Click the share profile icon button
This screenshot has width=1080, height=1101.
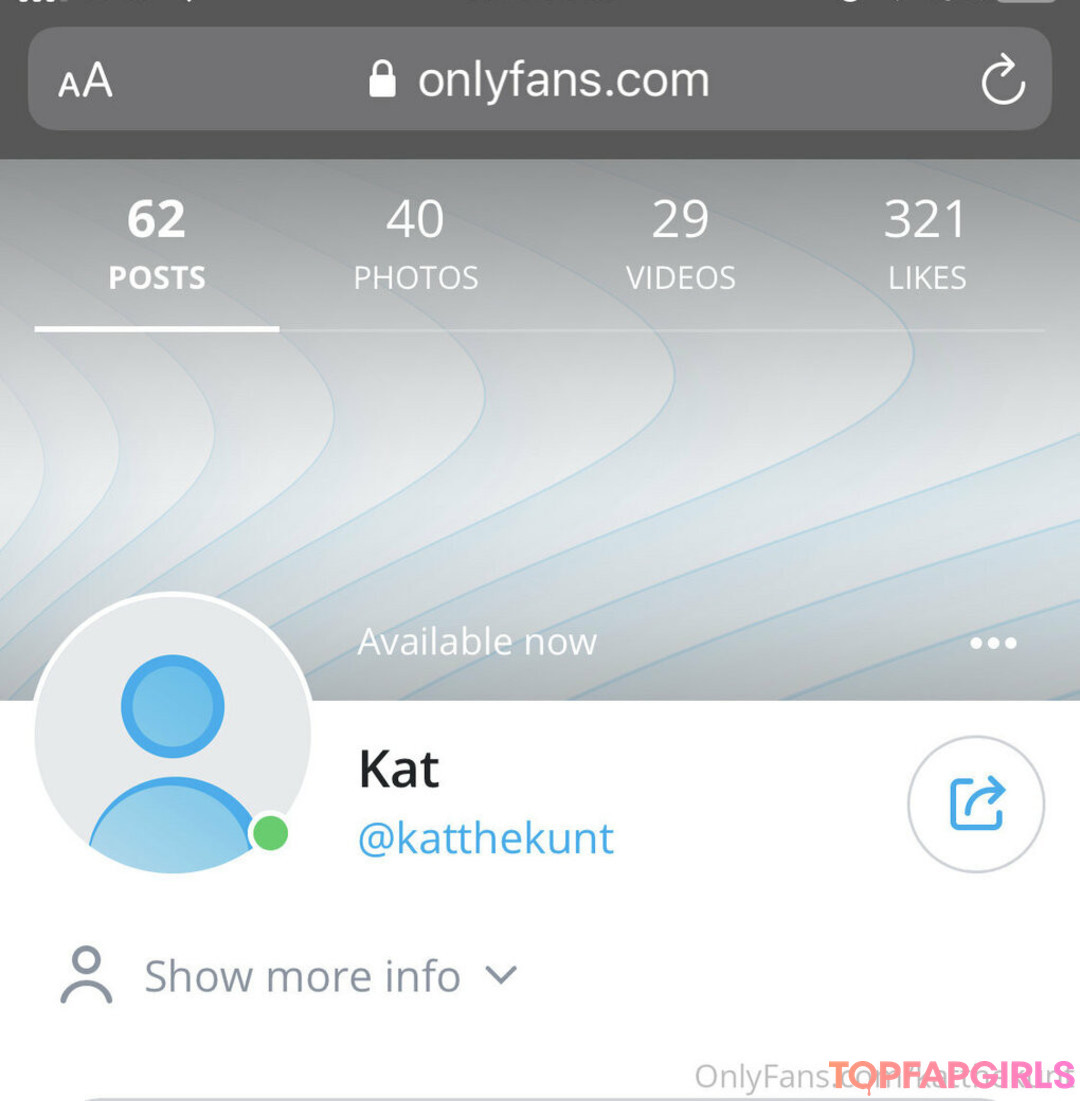(x=976, y=804)
